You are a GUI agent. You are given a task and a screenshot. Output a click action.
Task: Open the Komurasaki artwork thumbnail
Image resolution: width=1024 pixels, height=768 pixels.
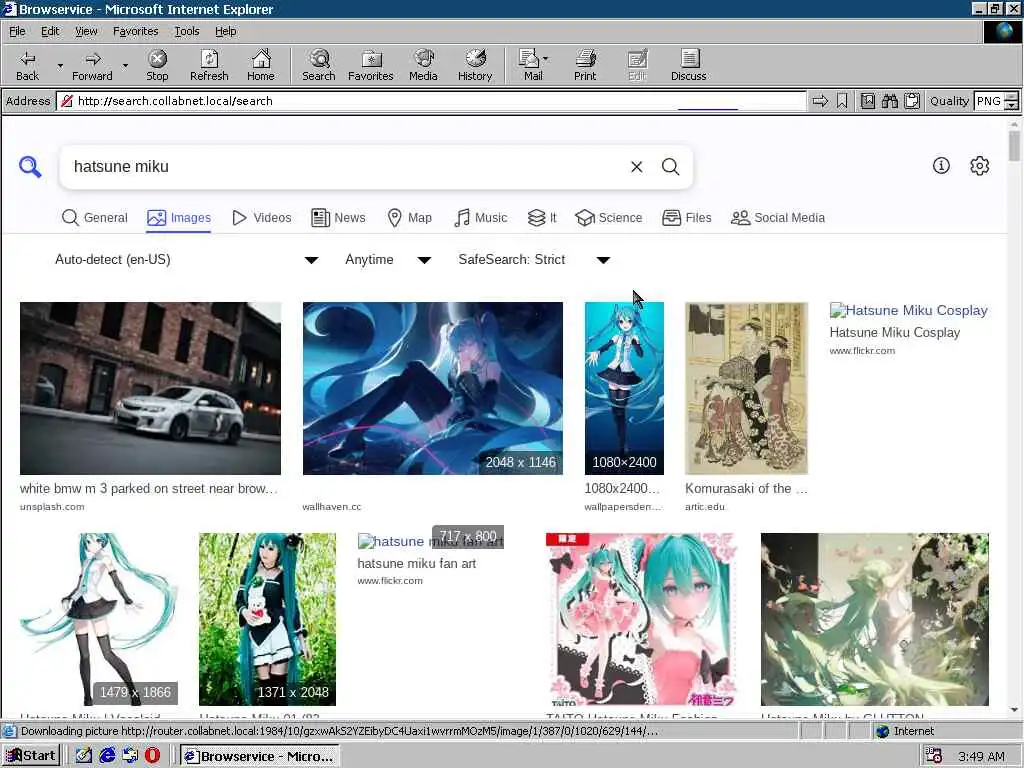coord(746,388)
